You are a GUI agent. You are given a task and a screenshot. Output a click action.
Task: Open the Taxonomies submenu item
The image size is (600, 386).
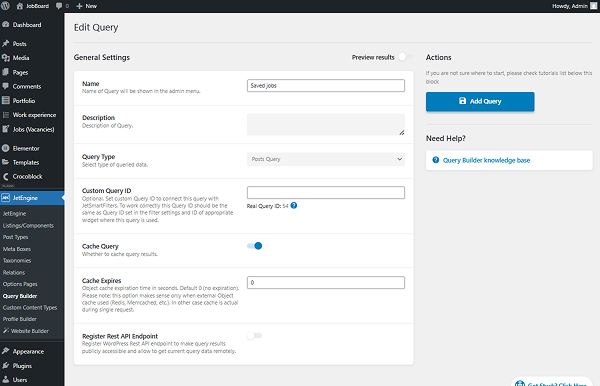click(x=17, y=261)
